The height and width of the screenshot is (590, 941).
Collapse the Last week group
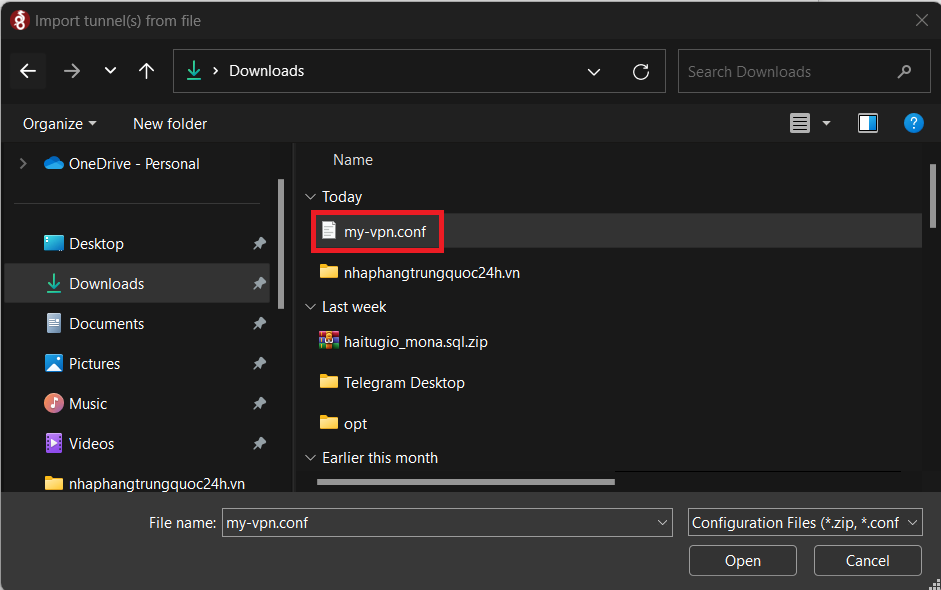[310, 307]
